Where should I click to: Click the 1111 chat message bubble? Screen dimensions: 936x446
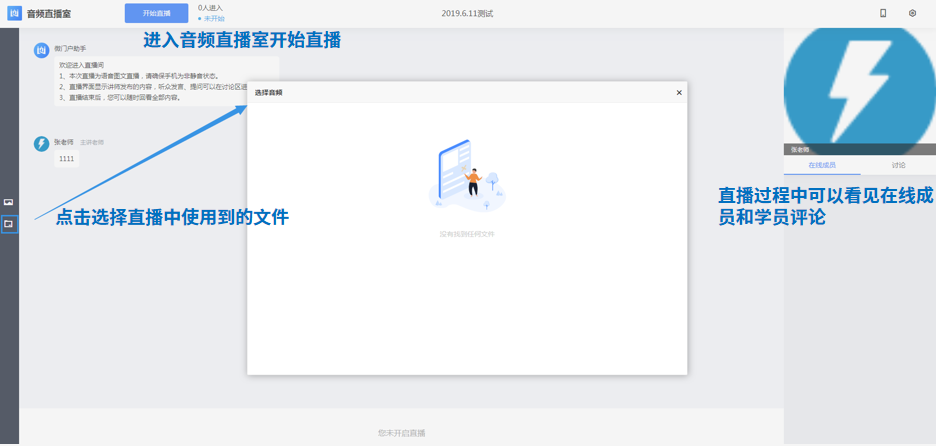tap(67, 159)
